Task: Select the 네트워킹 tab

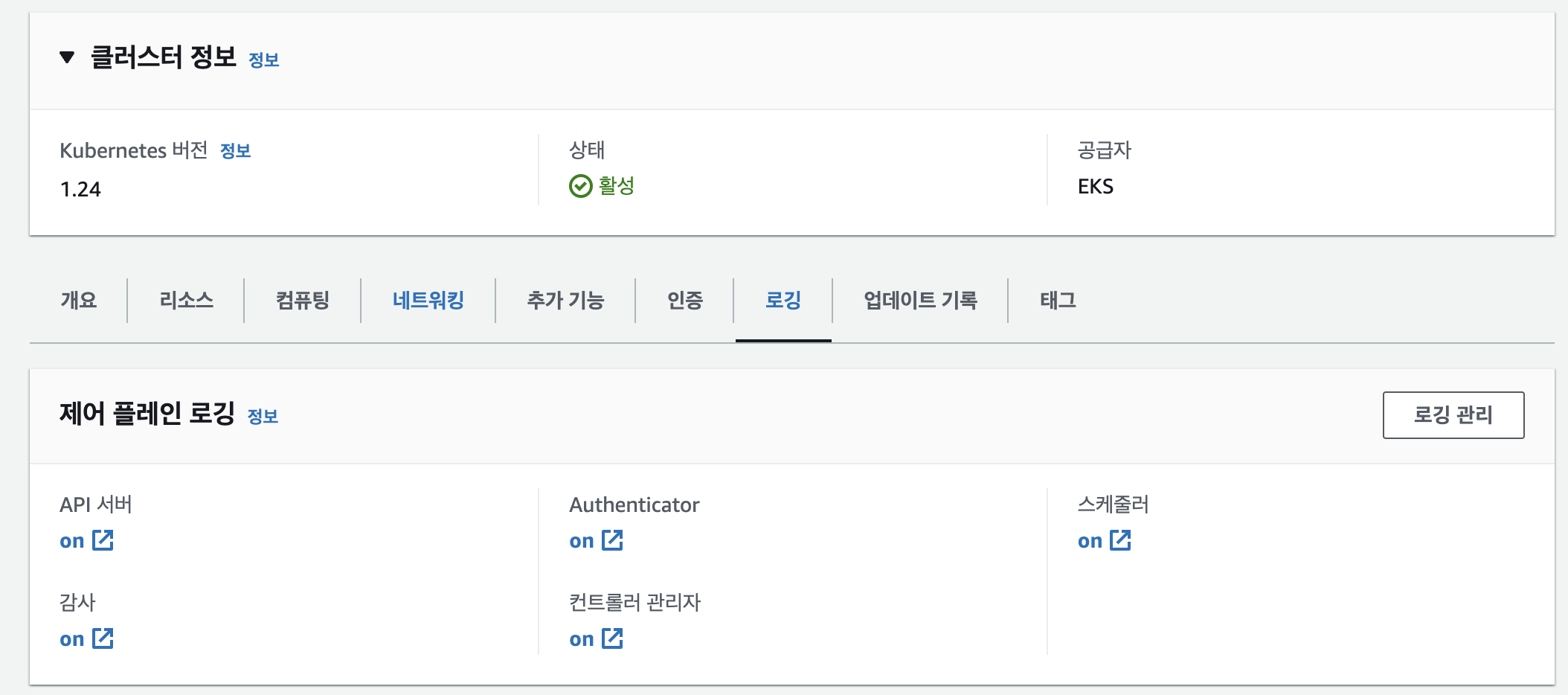Action: [428, 301]
